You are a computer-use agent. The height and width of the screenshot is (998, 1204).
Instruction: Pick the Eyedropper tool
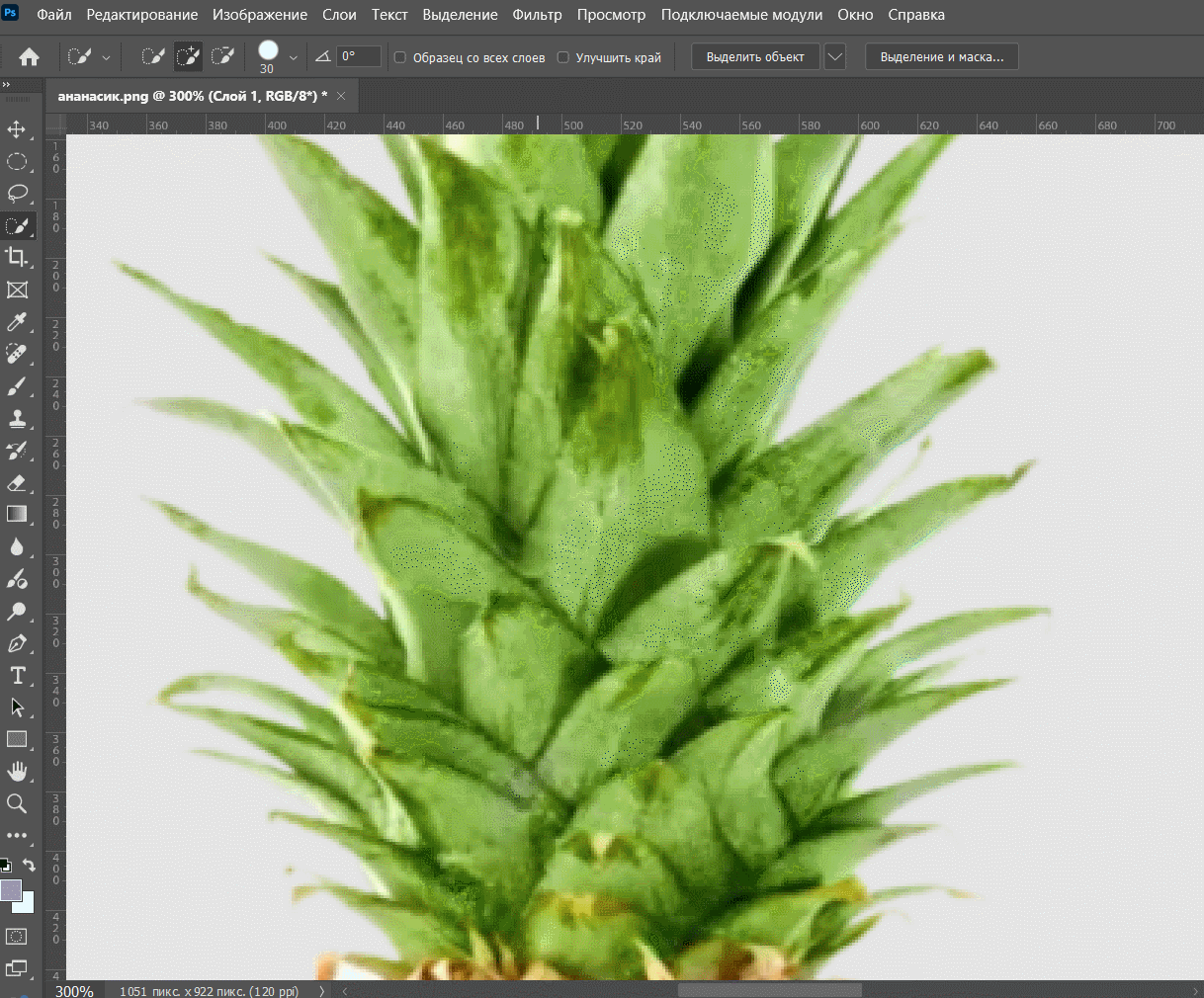click(17, 322)
